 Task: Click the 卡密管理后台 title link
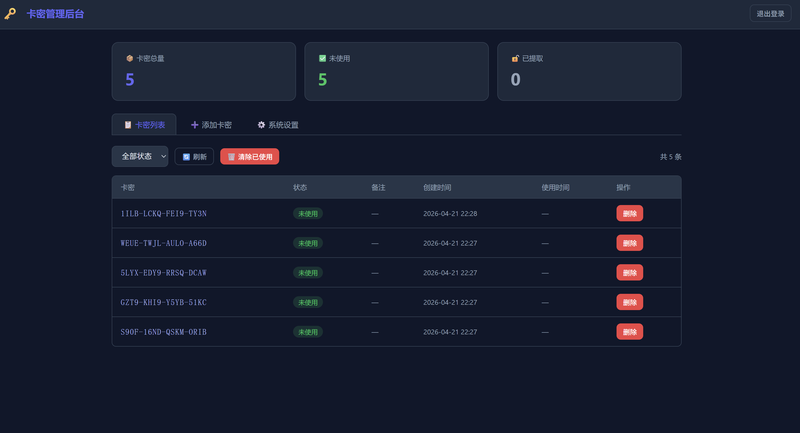tap(55, 14)
